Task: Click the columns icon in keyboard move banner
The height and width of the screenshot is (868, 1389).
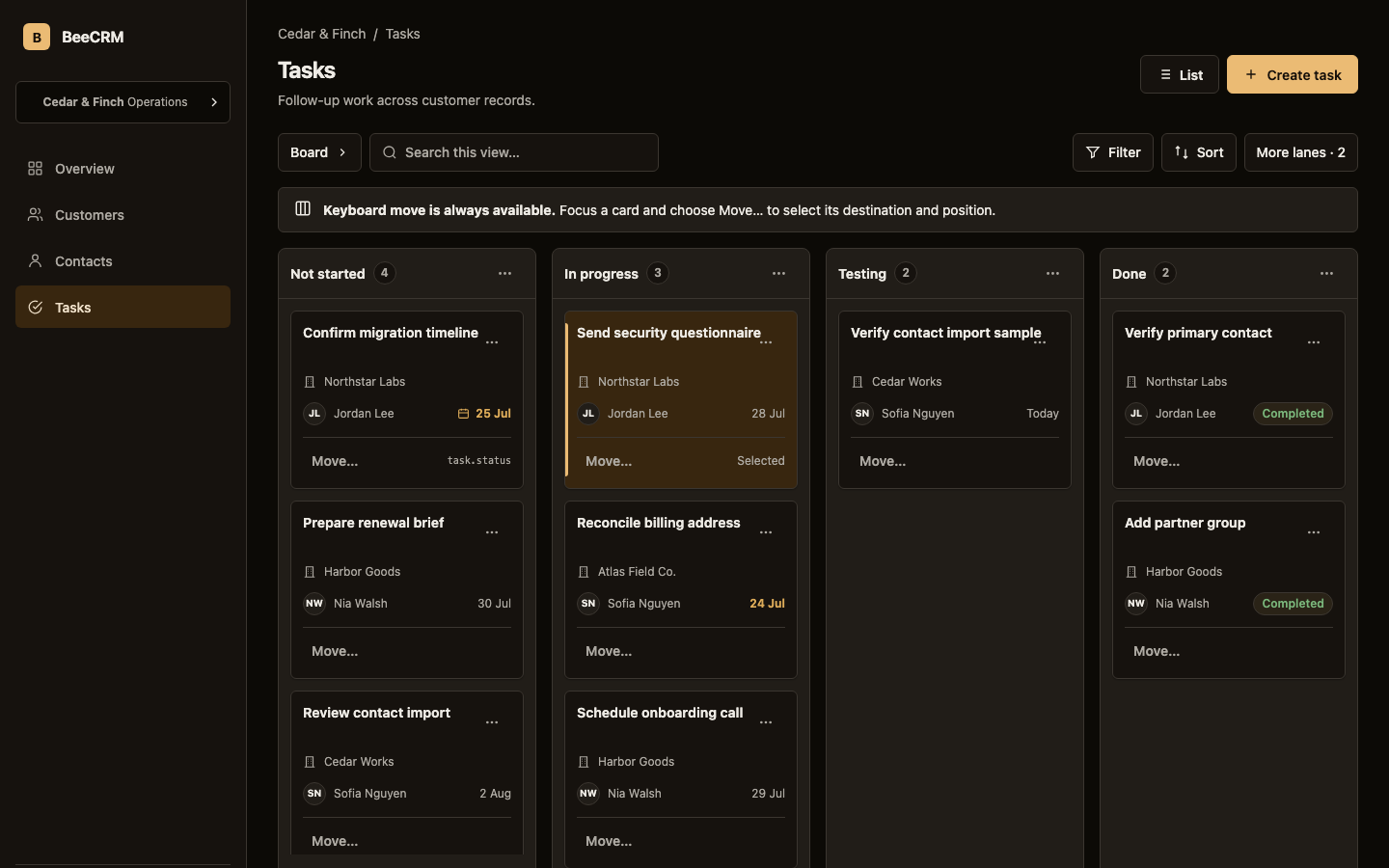Action: point(303,208)
